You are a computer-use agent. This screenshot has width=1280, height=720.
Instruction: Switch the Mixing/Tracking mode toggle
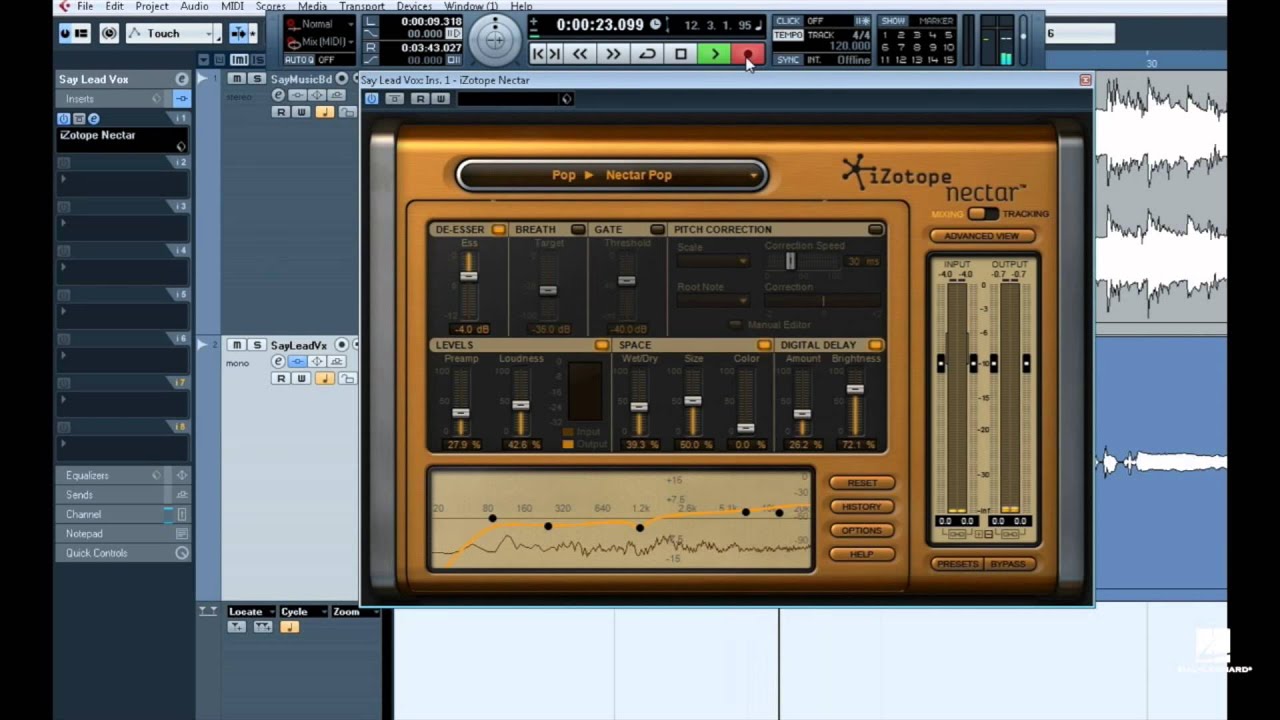983,214
